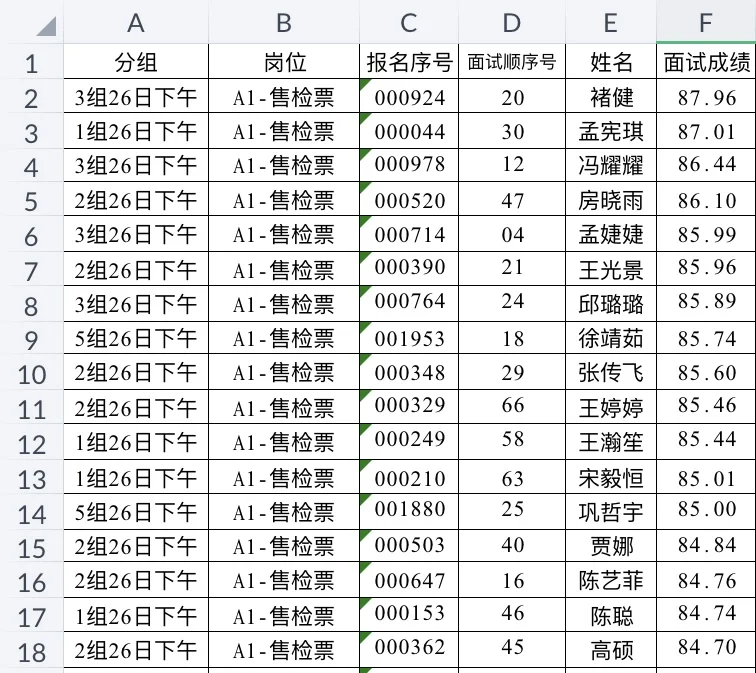Click the 分组 header cell
This screenshot has width=756, height=673.
click(136, 62)
